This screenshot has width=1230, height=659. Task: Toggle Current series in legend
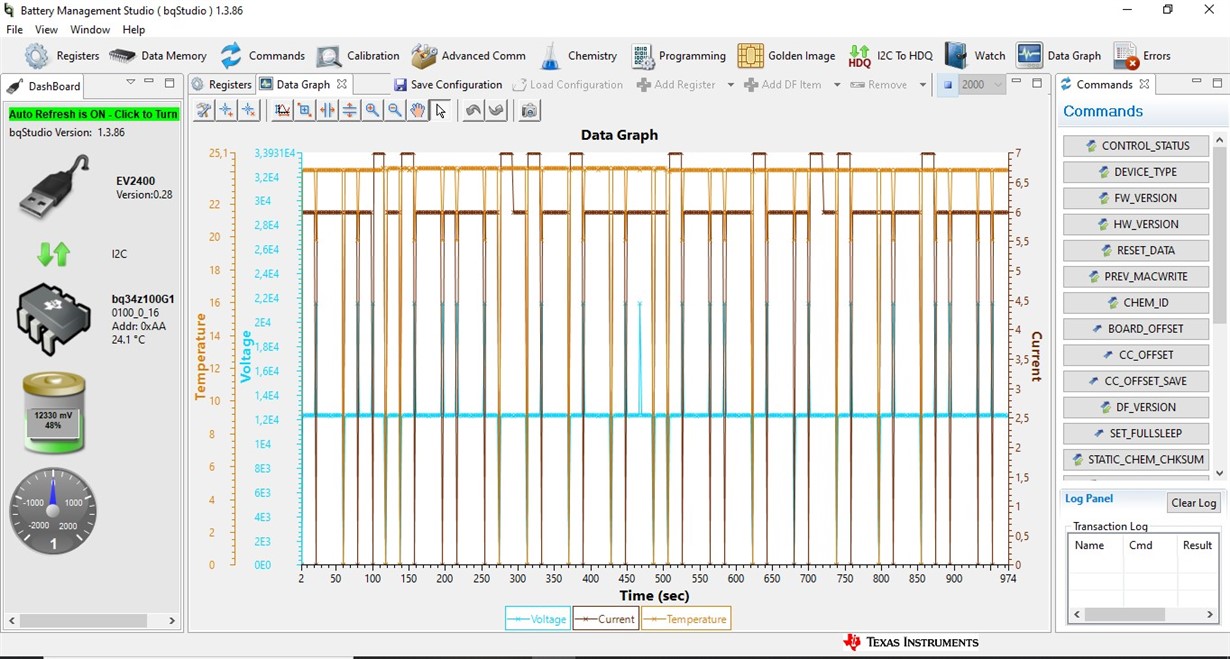606,619
